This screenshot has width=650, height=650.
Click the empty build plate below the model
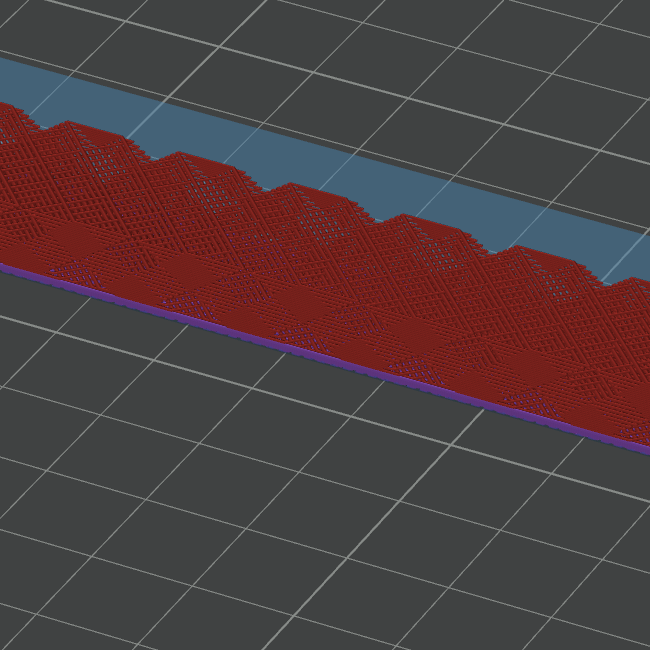[300, 500]
